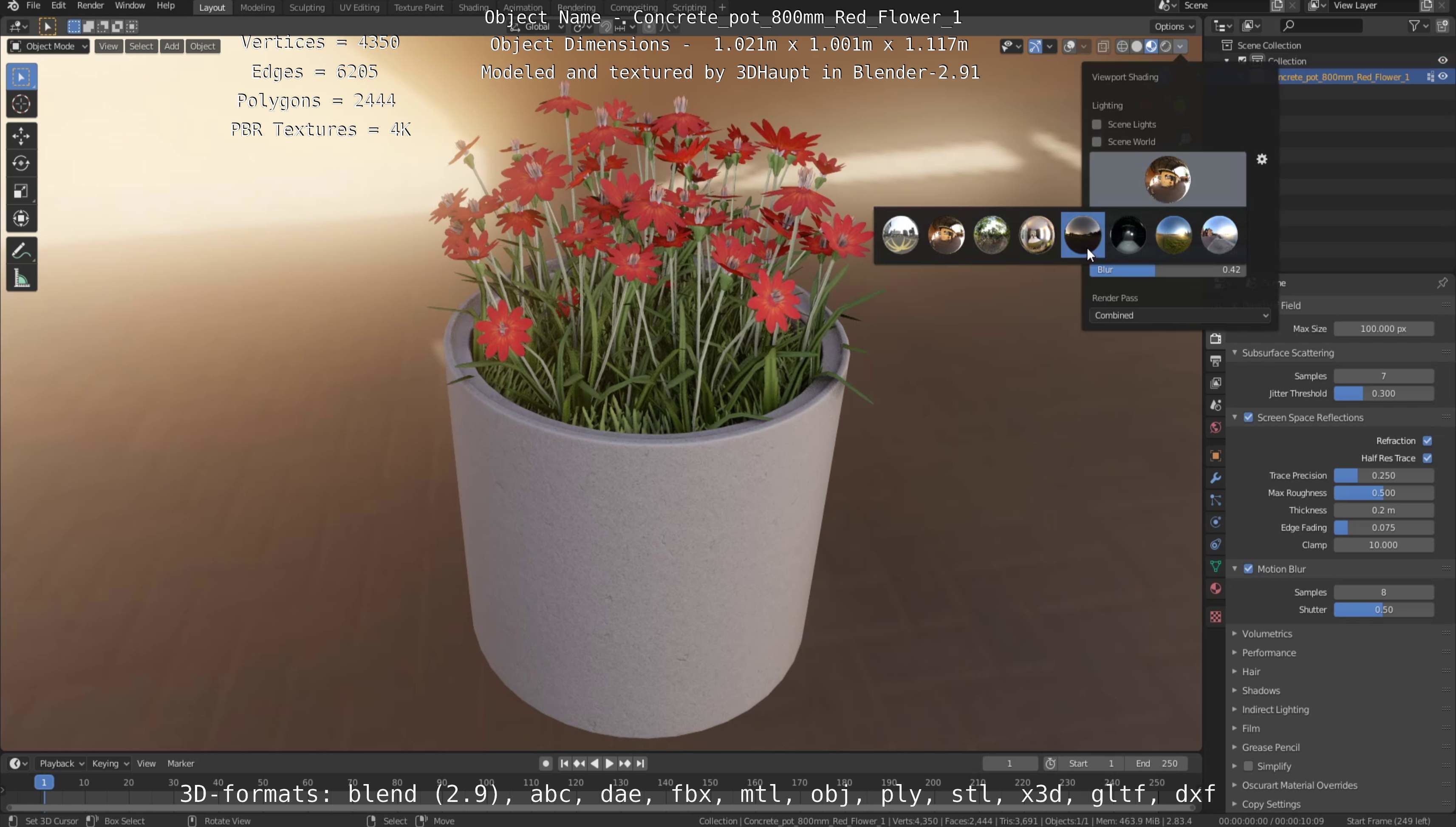
Task: Open the Window menu
Action: point(130,6)
